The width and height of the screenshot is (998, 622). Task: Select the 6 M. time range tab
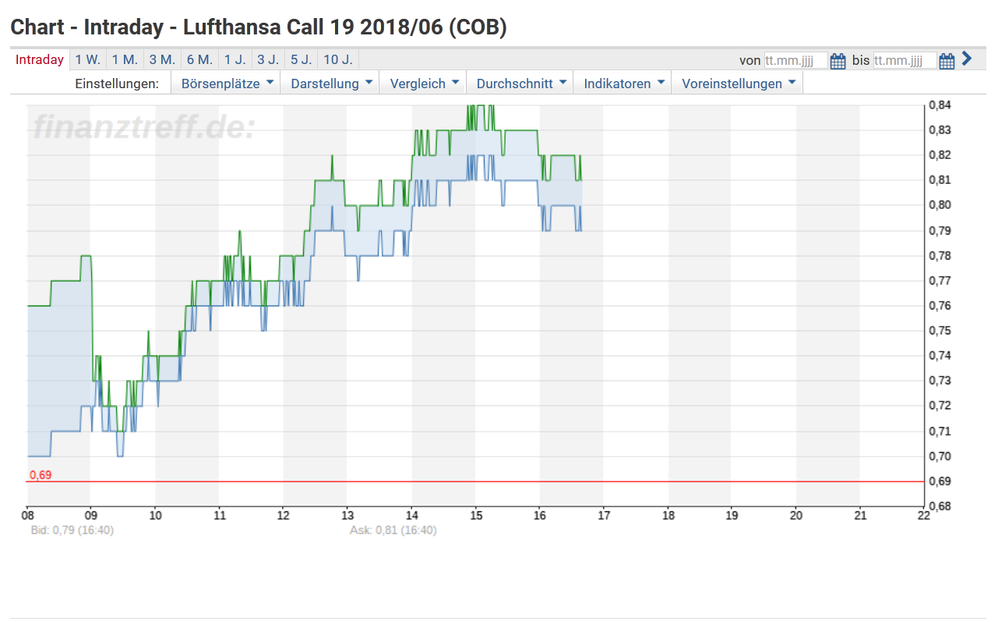coord(199,60)
